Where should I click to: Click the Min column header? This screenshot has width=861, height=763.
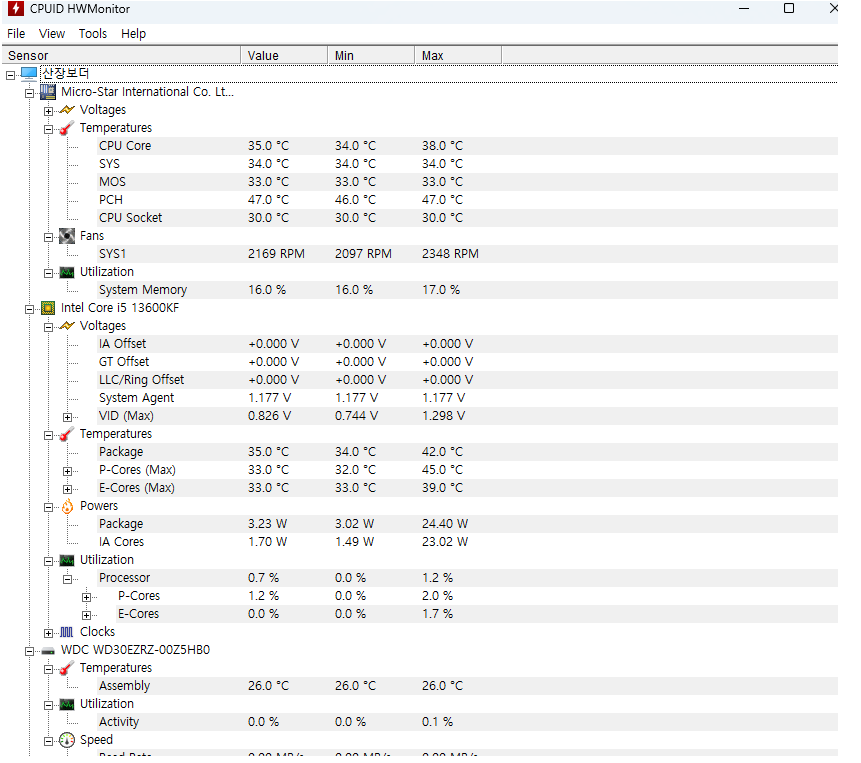point(371,55)
